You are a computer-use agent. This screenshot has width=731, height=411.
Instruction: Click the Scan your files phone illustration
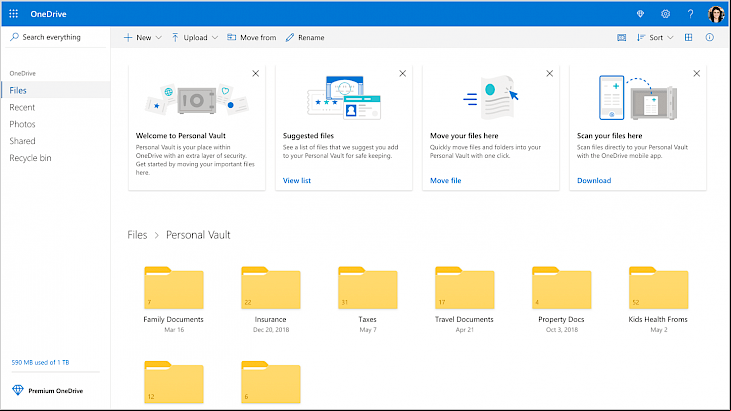click(638, 97)
